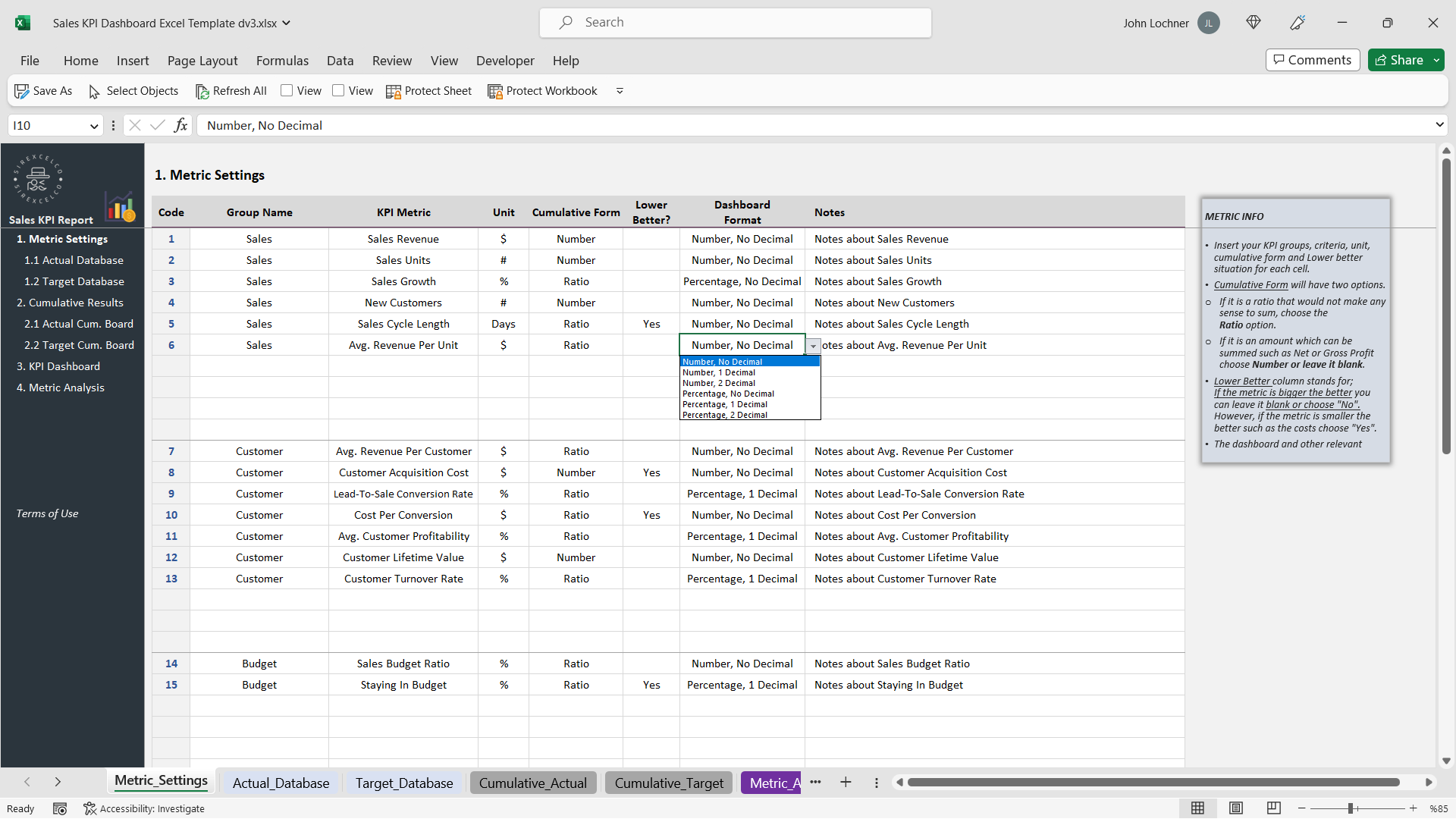Click the Someka logo in sidebar
The width and height of the screenshot is (1456, 819).
click(x=38, y=179)
